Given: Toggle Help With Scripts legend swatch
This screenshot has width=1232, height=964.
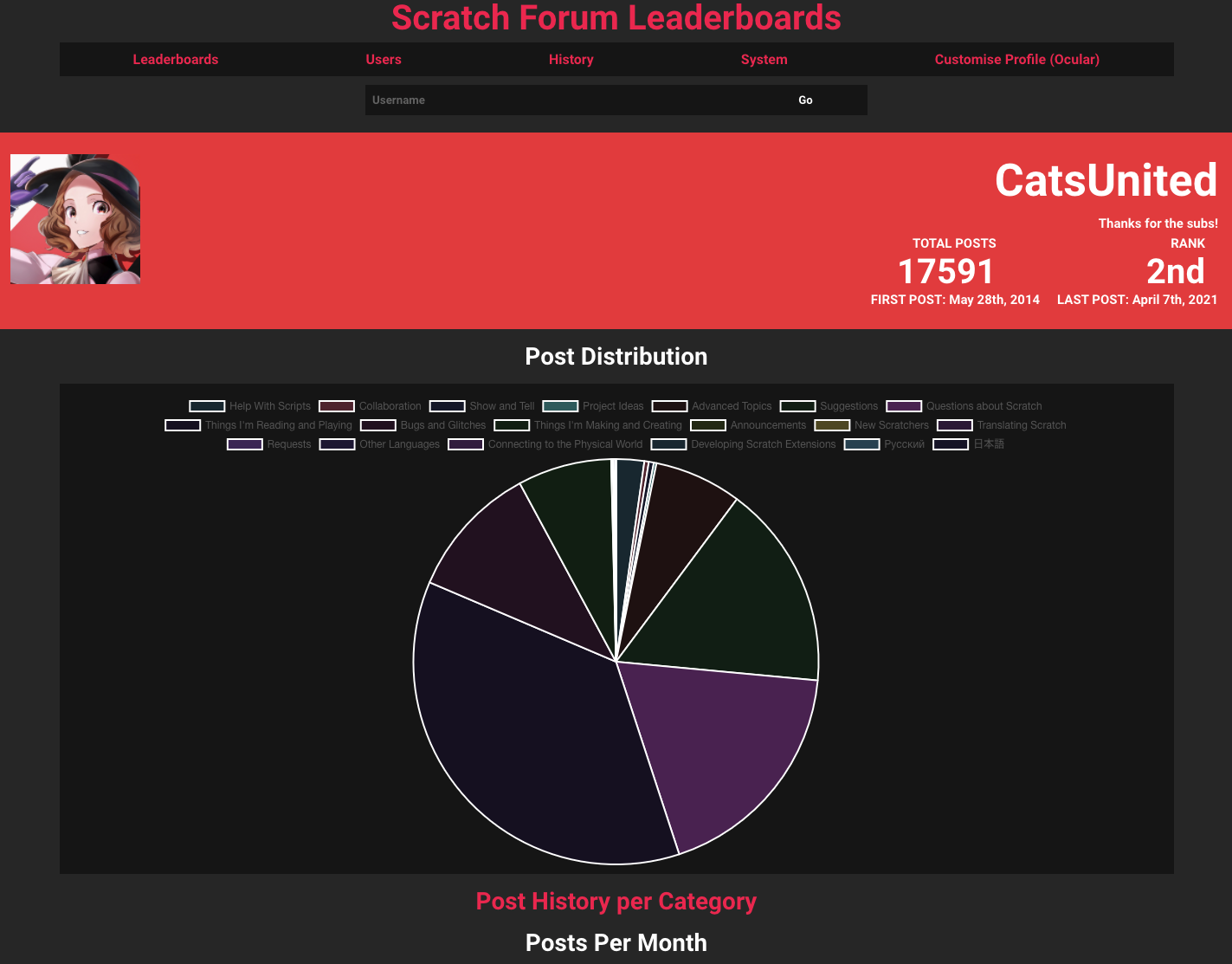Looking at the screenshot, I should (x=207, y=406).
